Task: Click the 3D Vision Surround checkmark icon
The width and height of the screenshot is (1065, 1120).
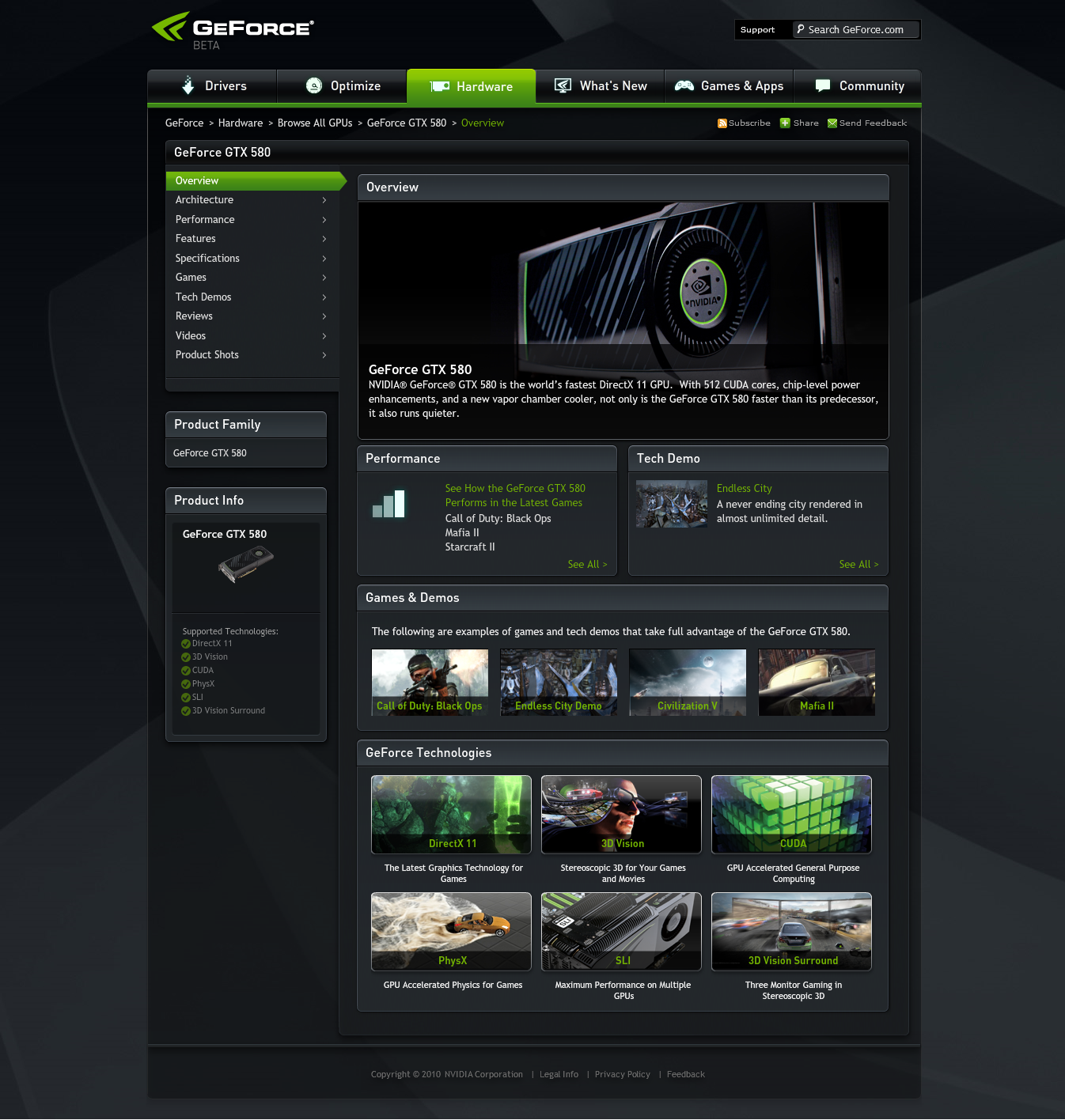Action: [x=186, y=711]
